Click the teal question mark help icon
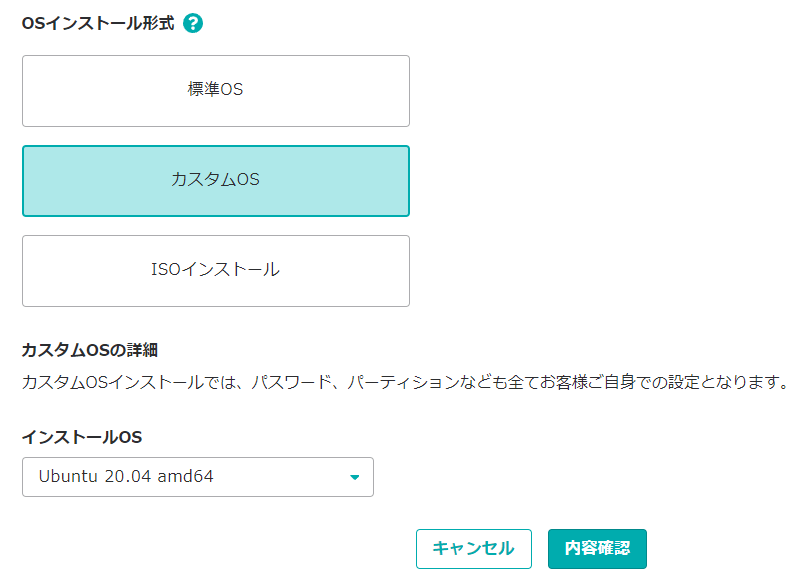This screenshot has height=582, width=810. pos(193,23)
